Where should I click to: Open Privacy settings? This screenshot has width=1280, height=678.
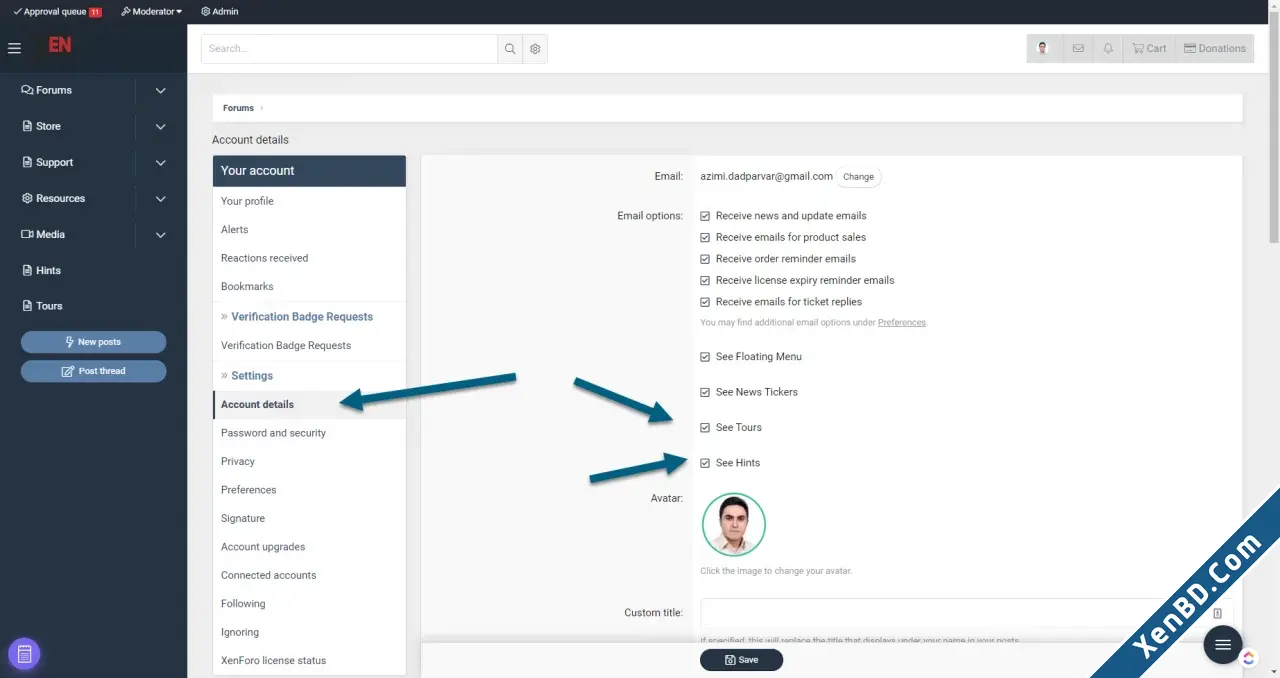pyautogui.click(x=309, y=462)
